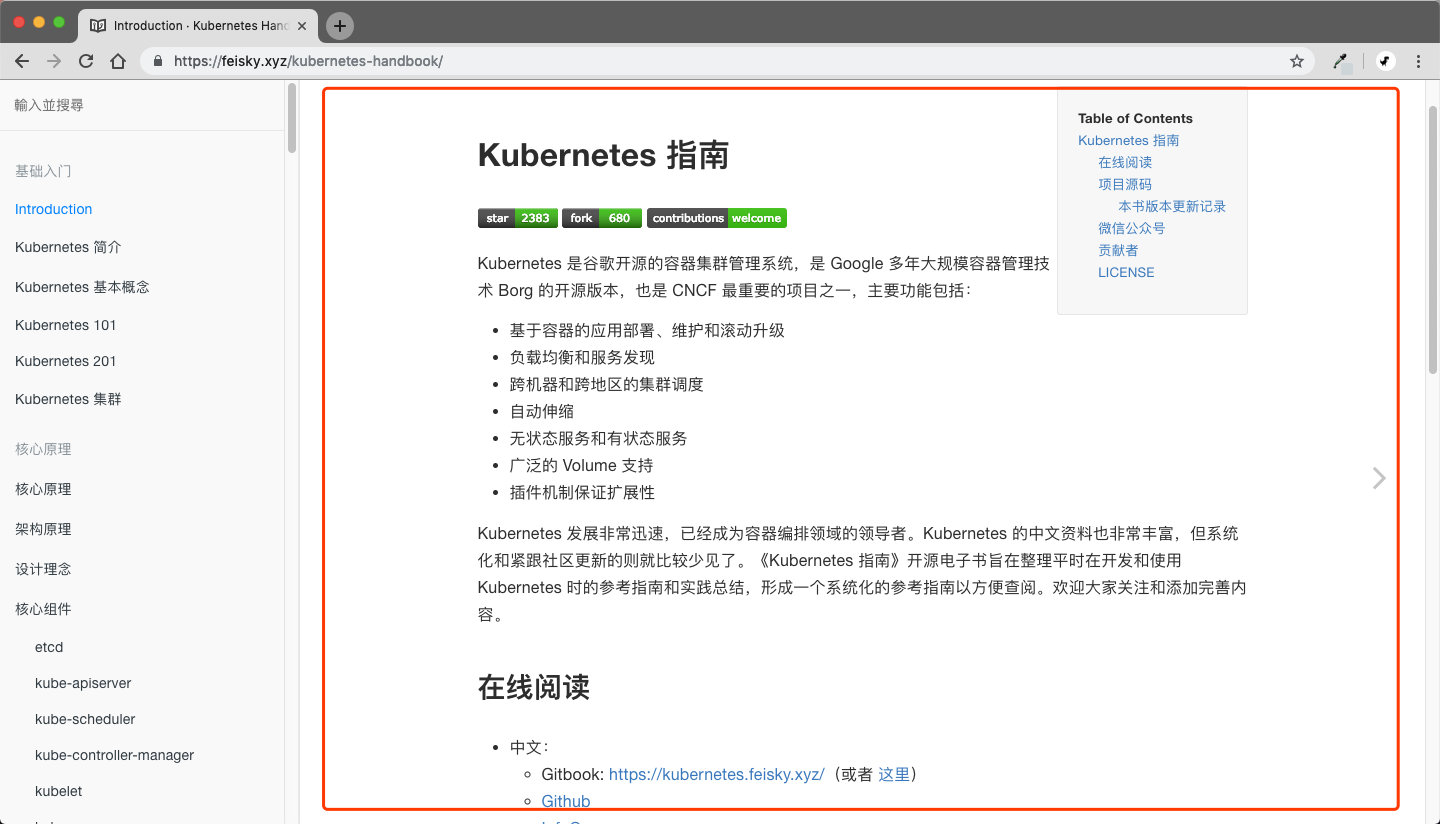Open Kubernetes 基本概念 chapter
The height and width of the screenshot is (824, 1440).
82,287
